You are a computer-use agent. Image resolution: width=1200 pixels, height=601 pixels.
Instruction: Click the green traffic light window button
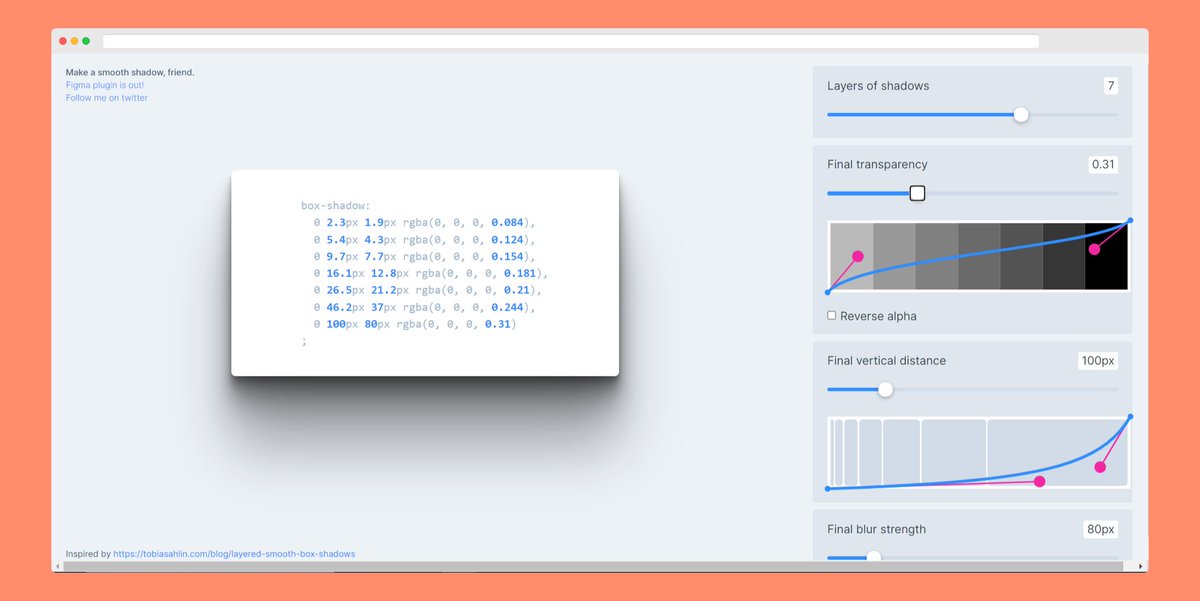pos(86,41)
